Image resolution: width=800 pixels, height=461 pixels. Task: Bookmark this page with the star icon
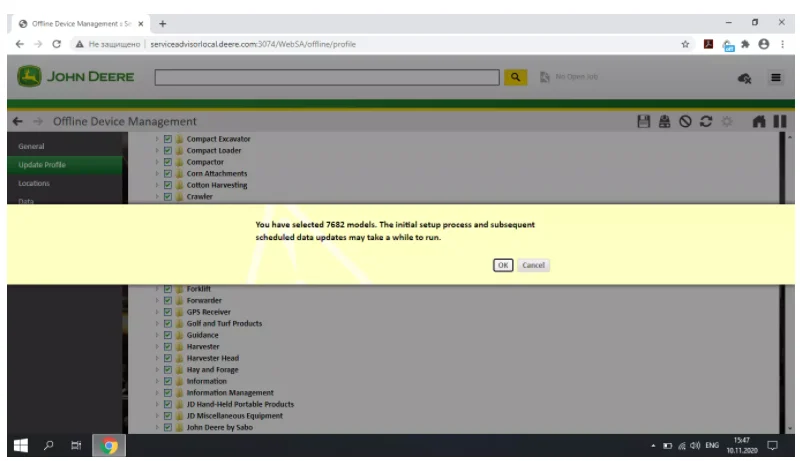[685, 44]
